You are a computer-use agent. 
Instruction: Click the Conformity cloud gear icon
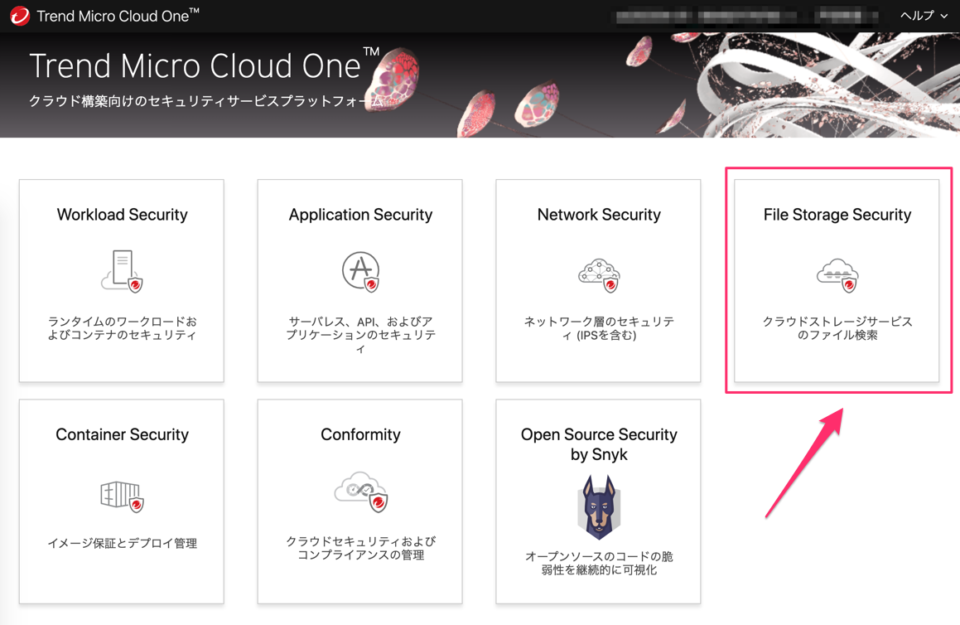click(x=359, y=492)
